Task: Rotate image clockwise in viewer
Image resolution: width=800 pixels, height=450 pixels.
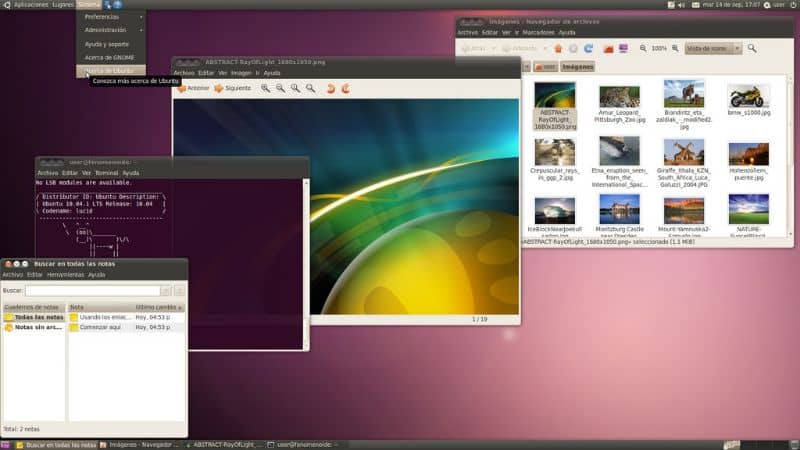Action: click(345, 88)
